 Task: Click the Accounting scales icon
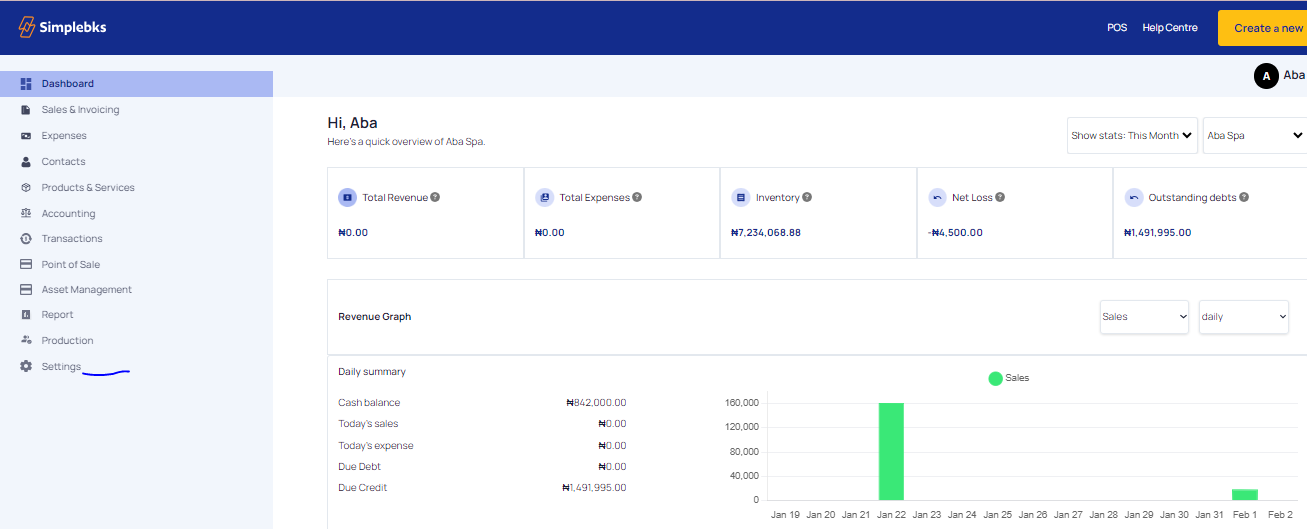tap(26, 214)
